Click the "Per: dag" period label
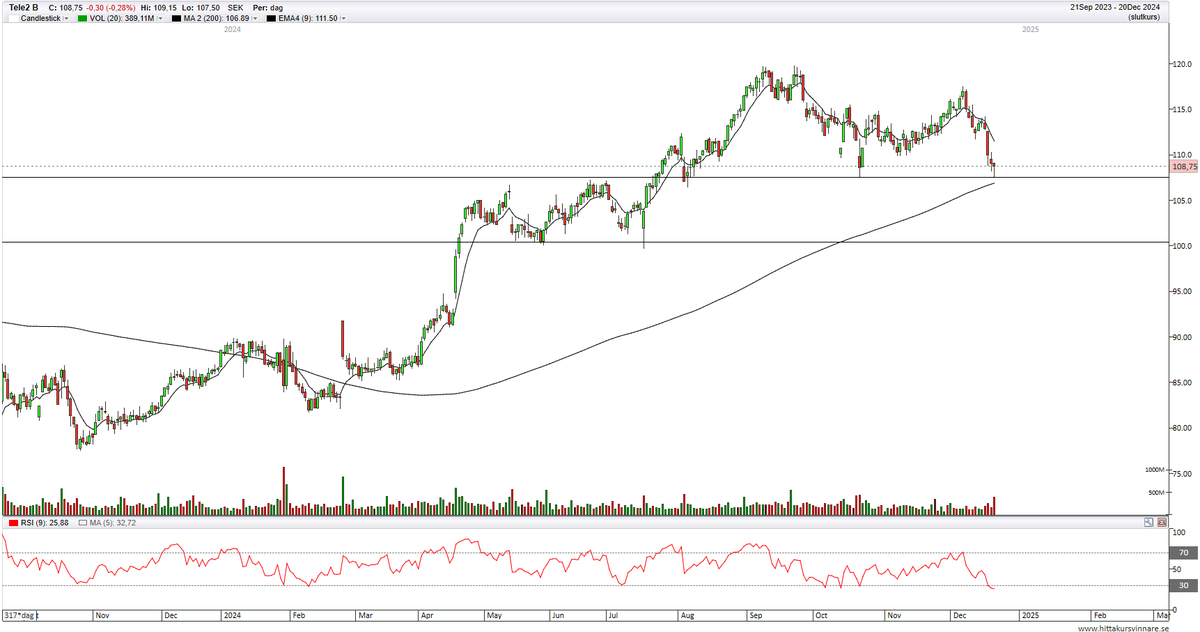Screen dimensions: 1200x632 pos(268,7)
